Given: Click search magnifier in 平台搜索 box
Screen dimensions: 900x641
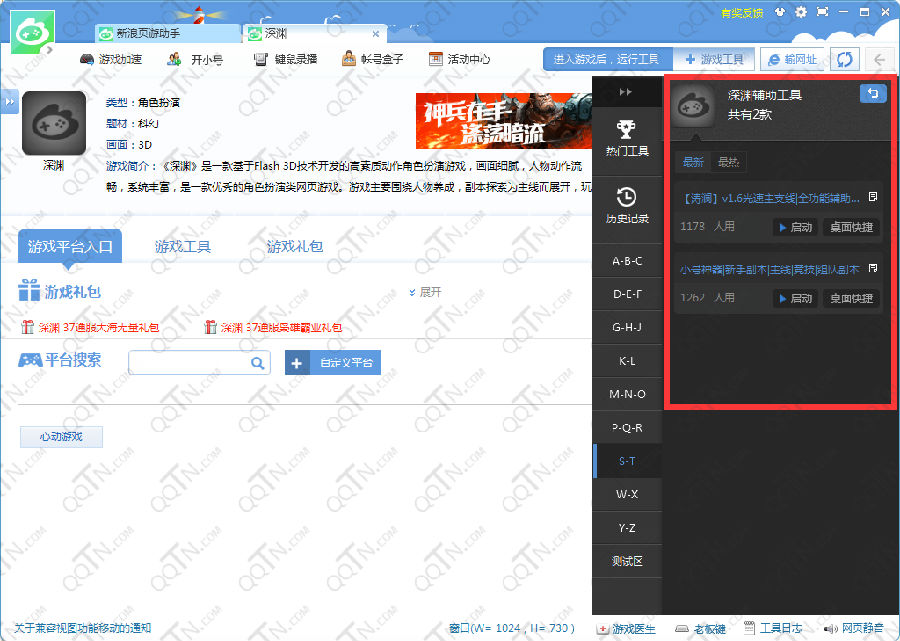Looking at the screenshot, I should coord(257,363).
